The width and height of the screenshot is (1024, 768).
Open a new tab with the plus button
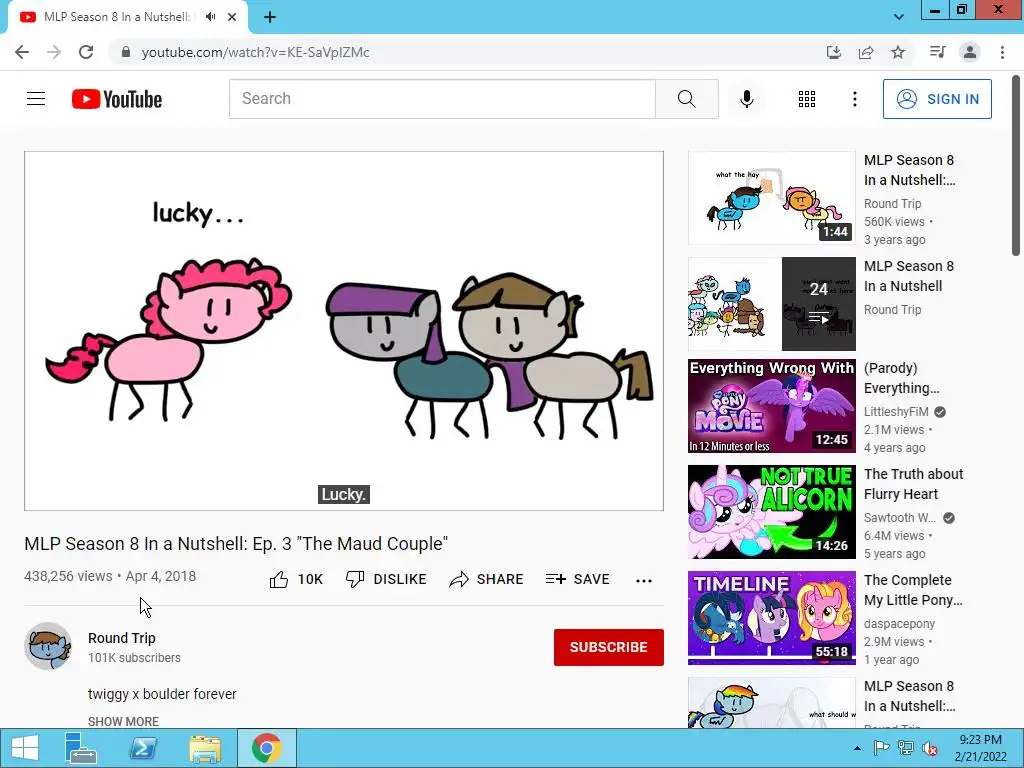click(x=270, y=17)
